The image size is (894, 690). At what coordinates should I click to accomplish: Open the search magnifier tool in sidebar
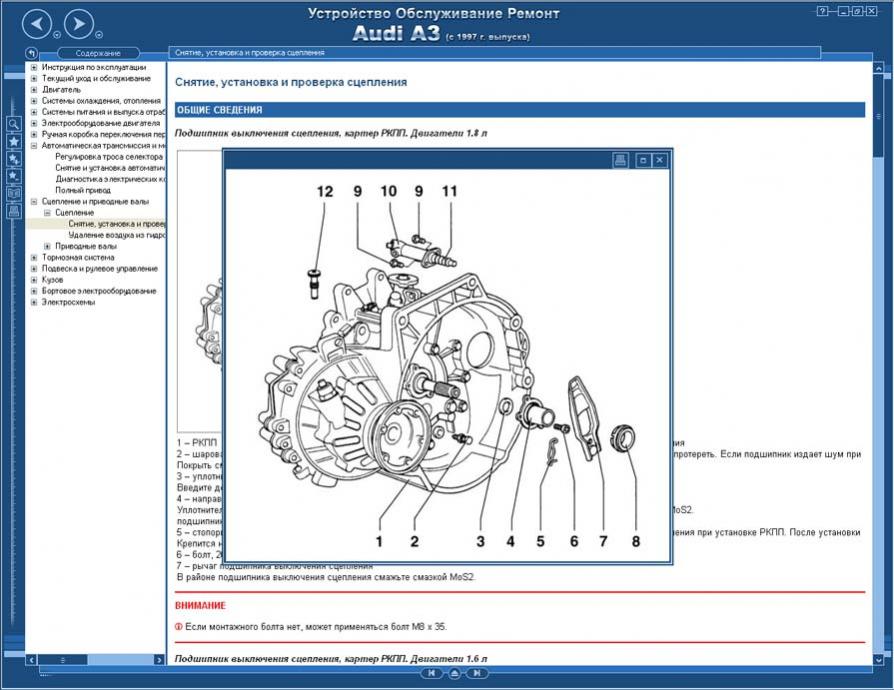coord(14,124)
